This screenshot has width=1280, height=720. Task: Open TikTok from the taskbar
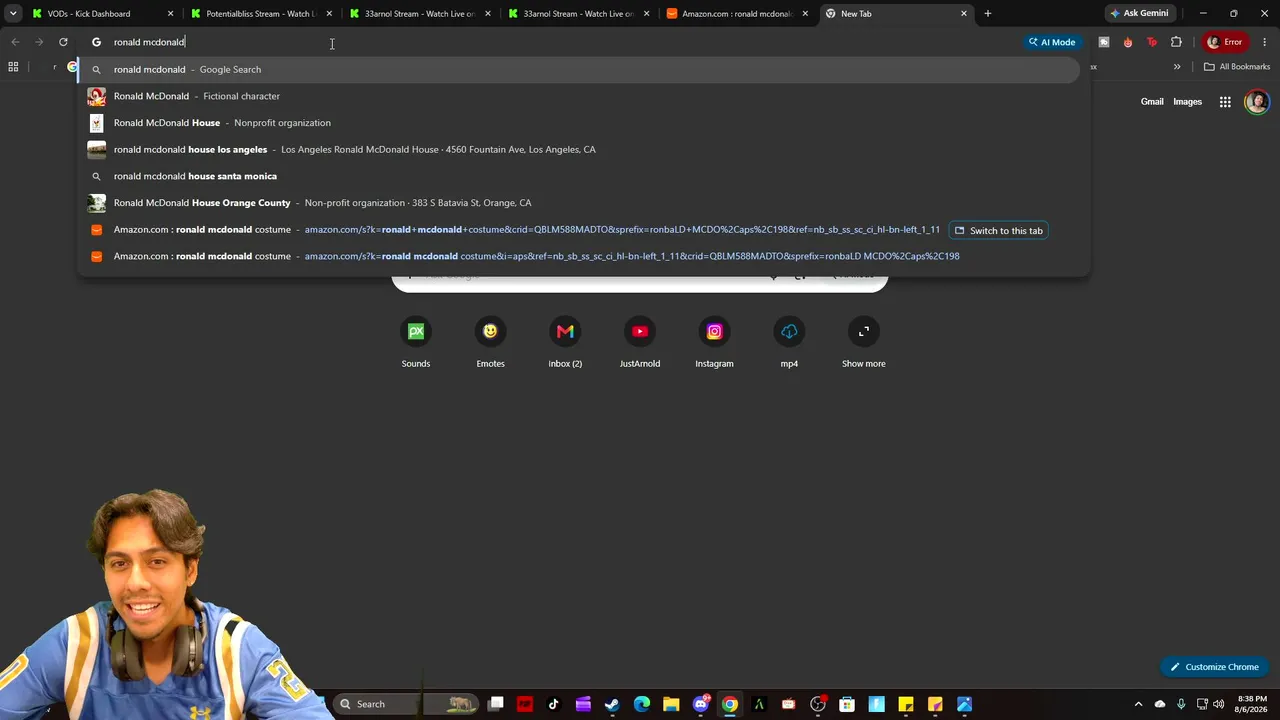[554, 704]
